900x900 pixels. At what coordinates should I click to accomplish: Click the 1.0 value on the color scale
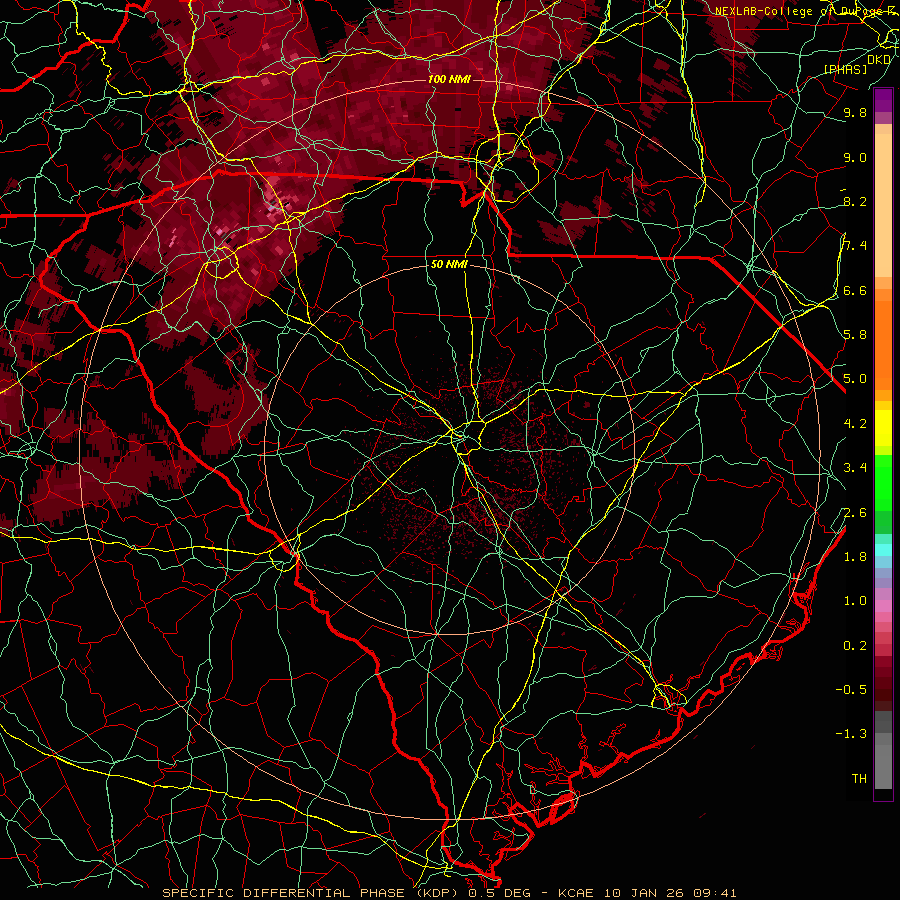click(855, 601)
